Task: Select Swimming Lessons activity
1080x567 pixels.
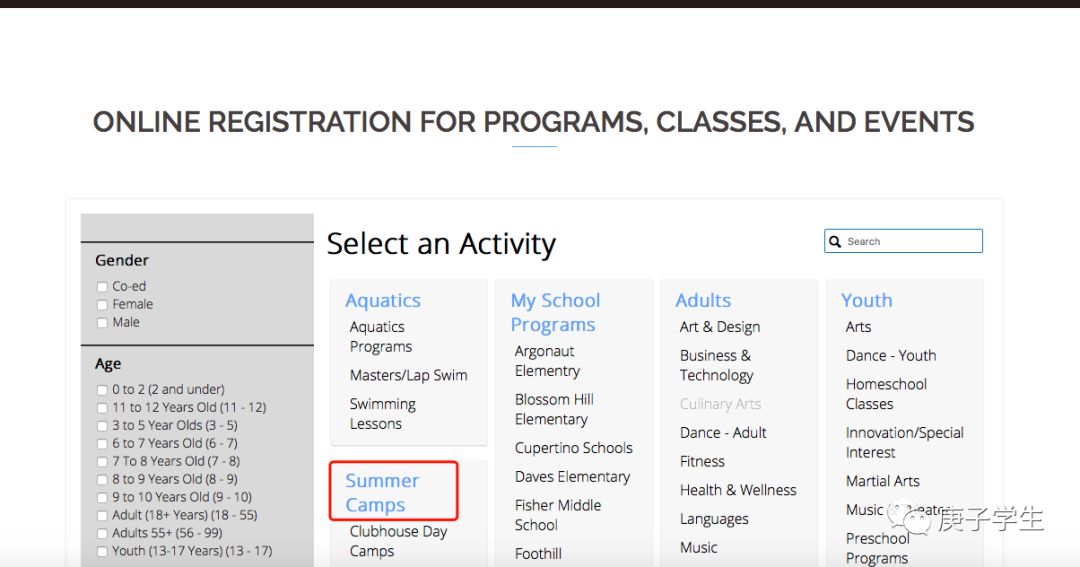Action: point(382,413)
